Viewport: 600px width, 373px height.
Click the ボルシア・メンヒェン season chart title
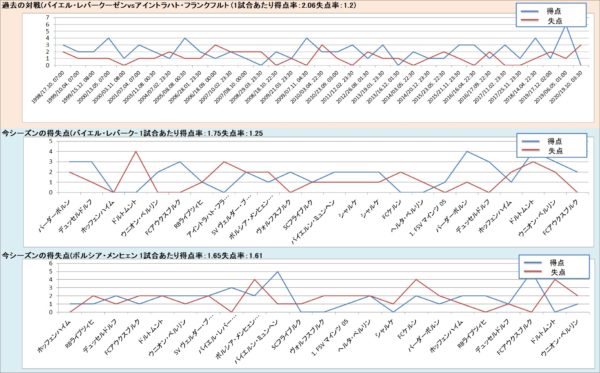(132, 256)
